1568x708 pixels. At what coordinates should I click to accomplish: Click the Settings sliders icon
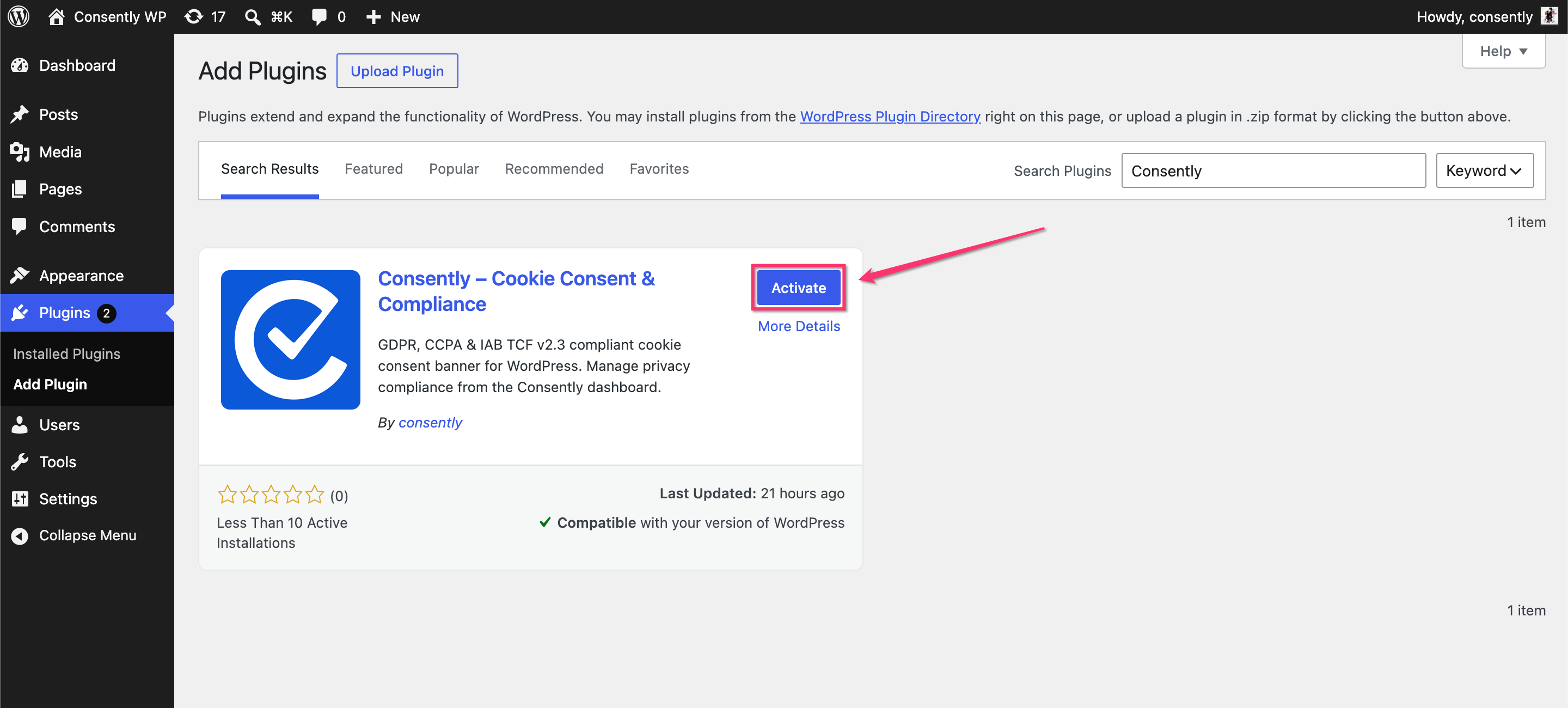coord(20,499)
